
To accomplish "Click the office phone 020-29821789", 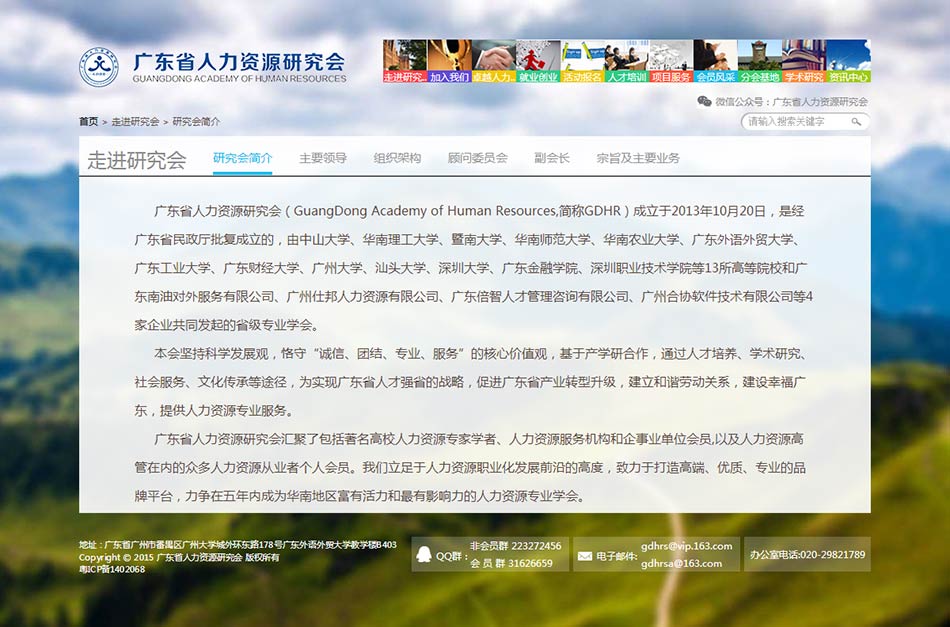I will click(x=808, y=554).
